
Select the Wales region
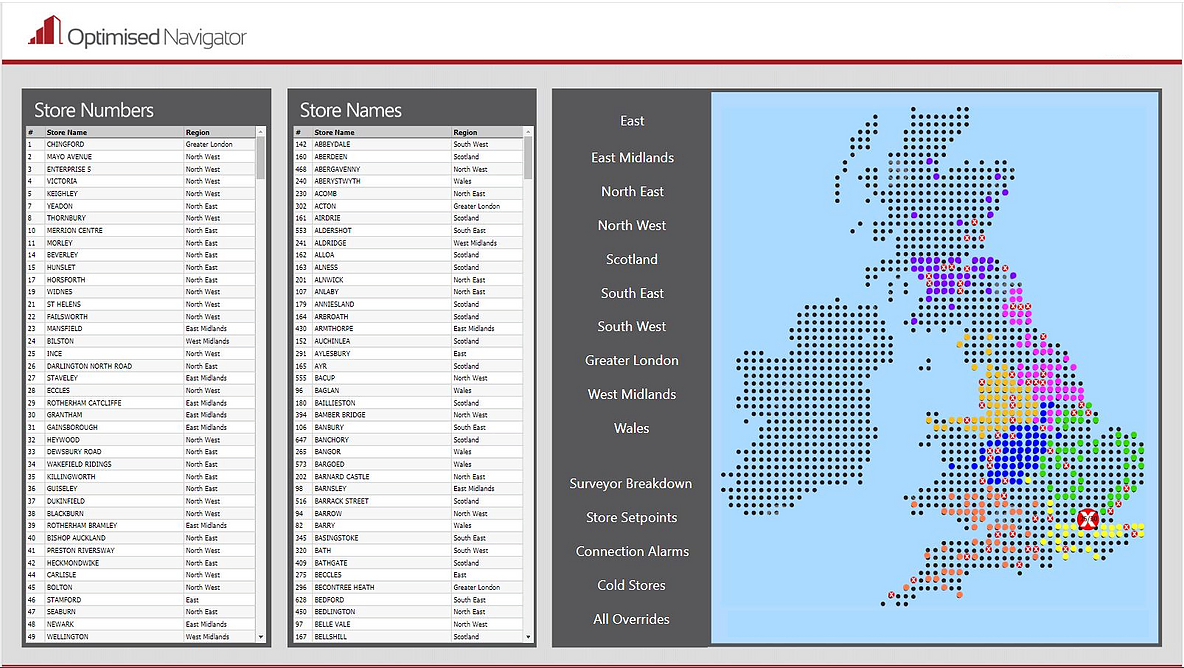631,428
